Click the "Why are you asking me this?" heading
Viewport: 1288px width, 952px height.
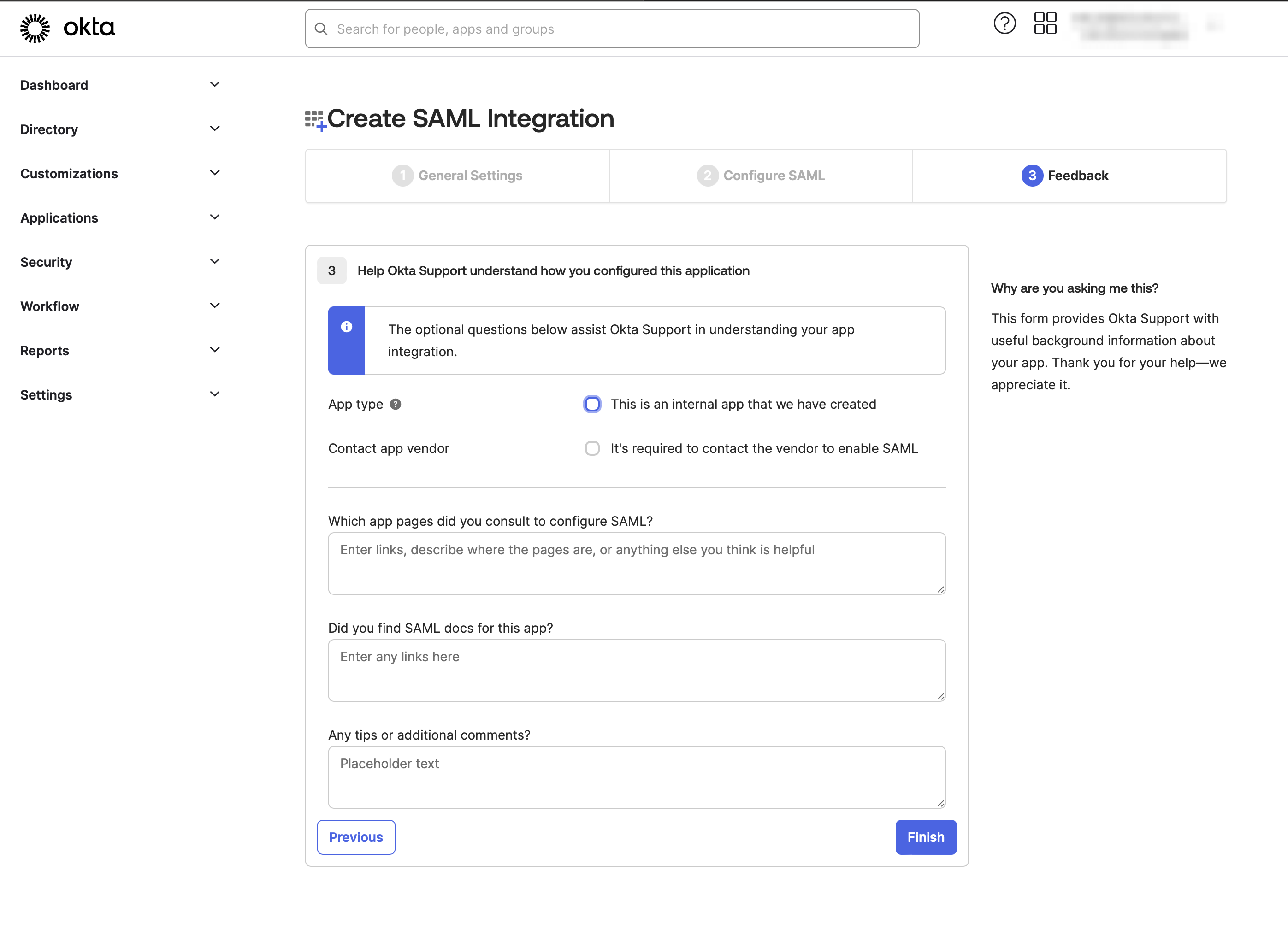1075,288
